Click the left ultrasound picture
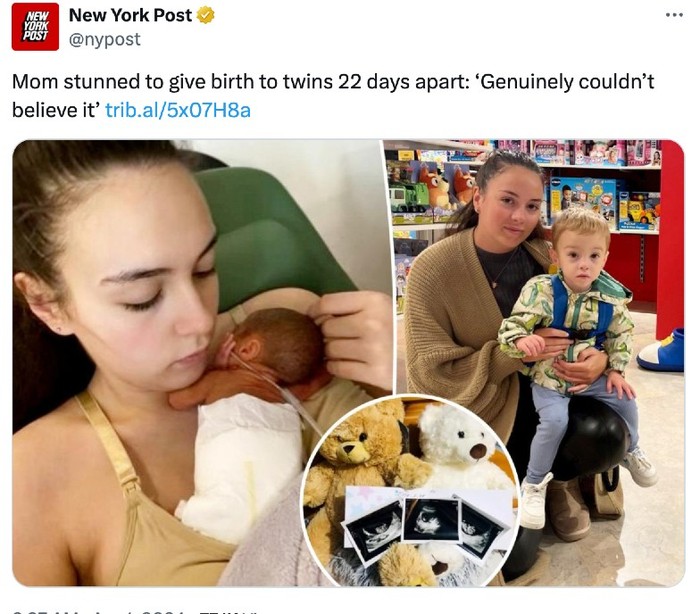The height and width of the screenshot is (614, 700). 374,532
